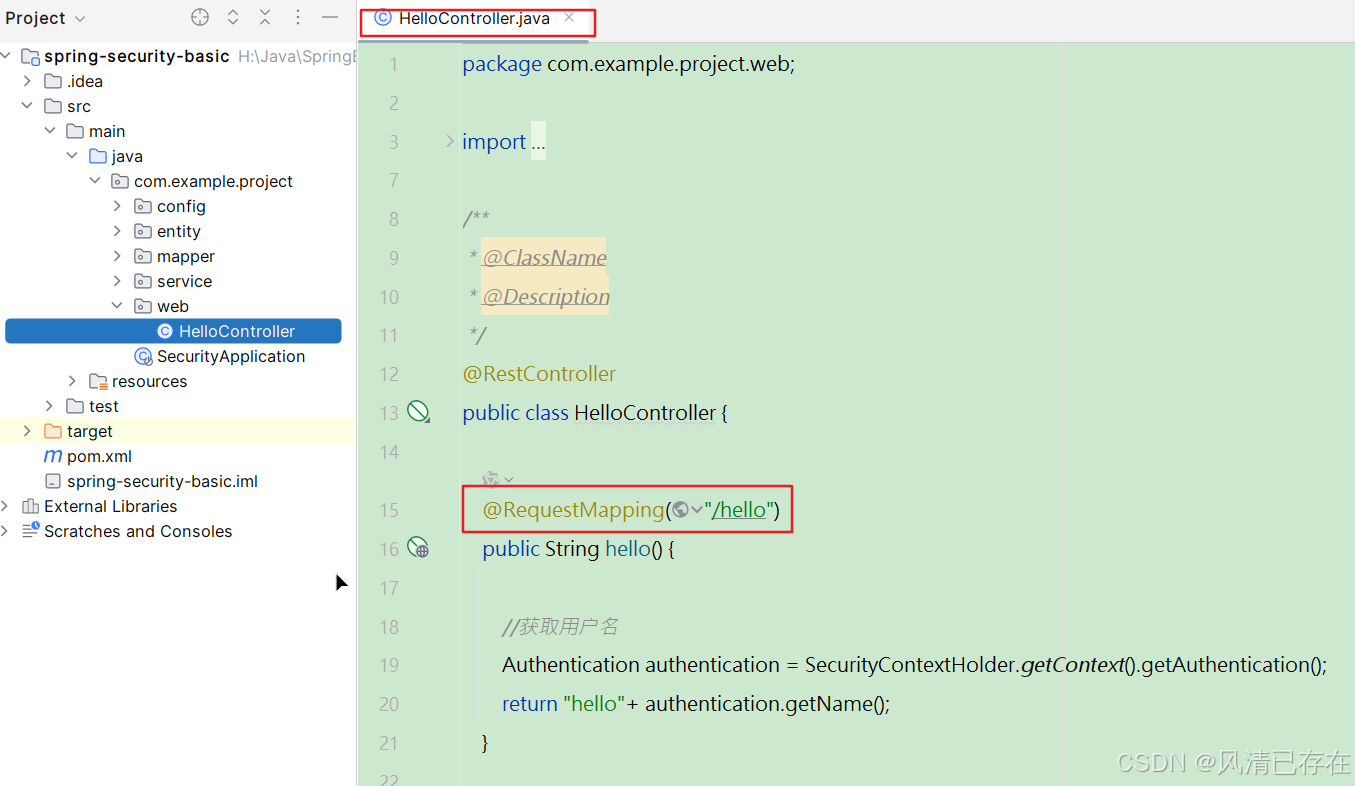Switch to the HelloController.java tab
This screenshot has width=1355, height=786.
(474, 18)
